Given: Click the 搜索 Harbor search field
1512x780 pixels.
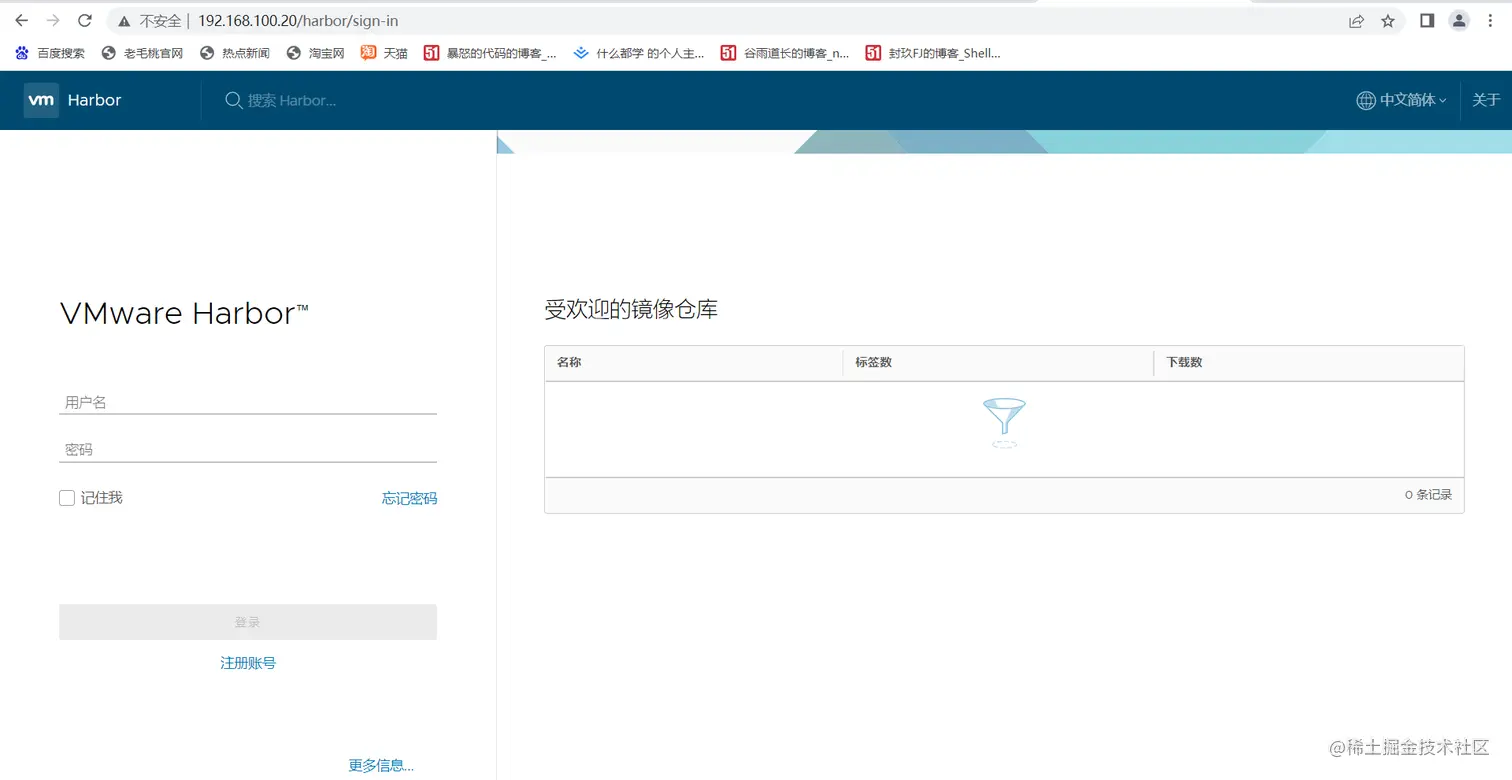Looking at the screenshot, I should click(x=292, y=100).
